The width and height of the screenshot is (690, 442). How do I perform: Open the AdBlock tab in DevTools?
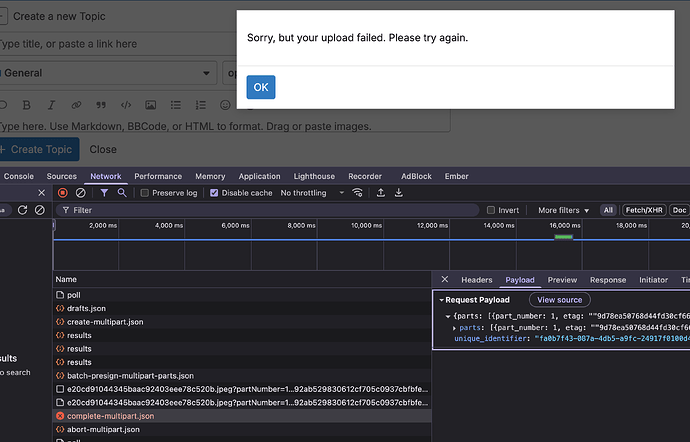[x=416, y=176]
